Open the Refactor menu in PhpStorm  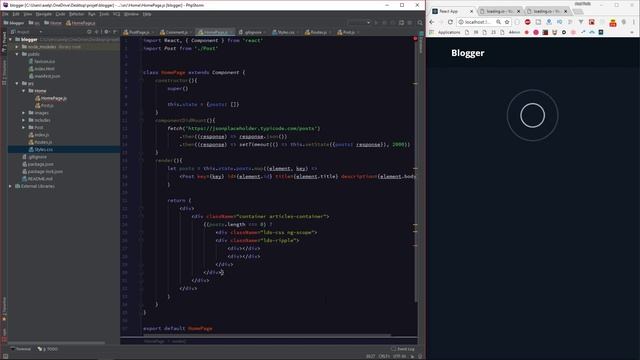tap(76, 14)
